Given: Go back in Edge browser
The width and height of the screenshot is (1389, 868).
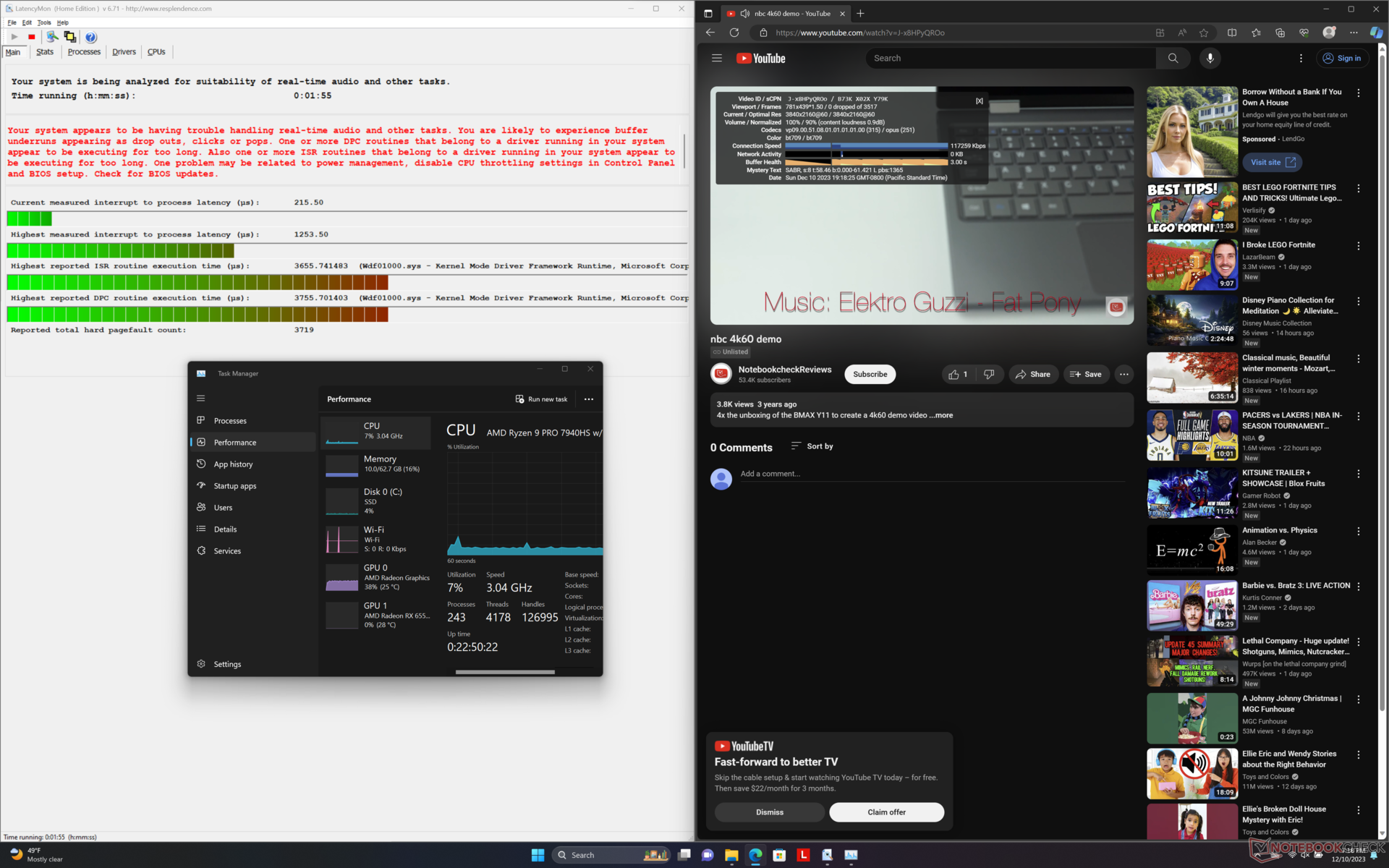Looking at the screenshot, I should [x=710, y=33].
